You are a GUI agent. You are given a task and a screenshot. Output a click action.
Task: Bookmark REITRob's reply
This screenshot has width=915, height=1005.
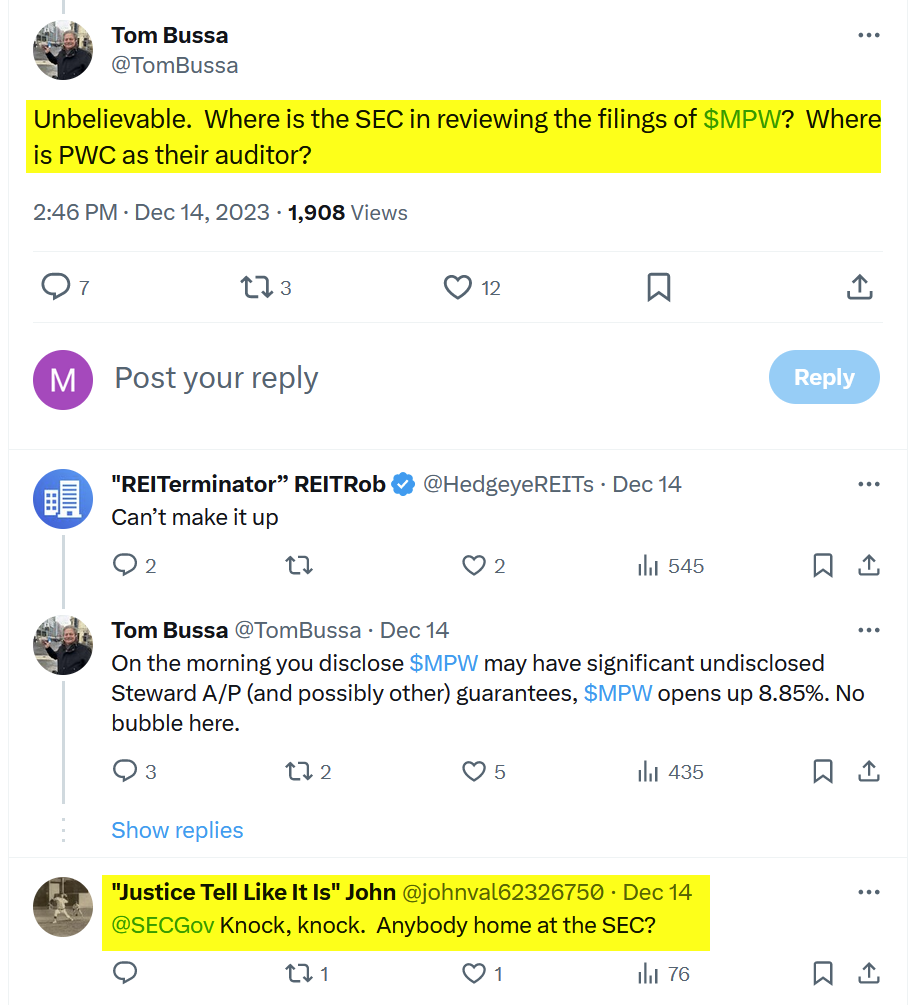click(x=823, y=566)
